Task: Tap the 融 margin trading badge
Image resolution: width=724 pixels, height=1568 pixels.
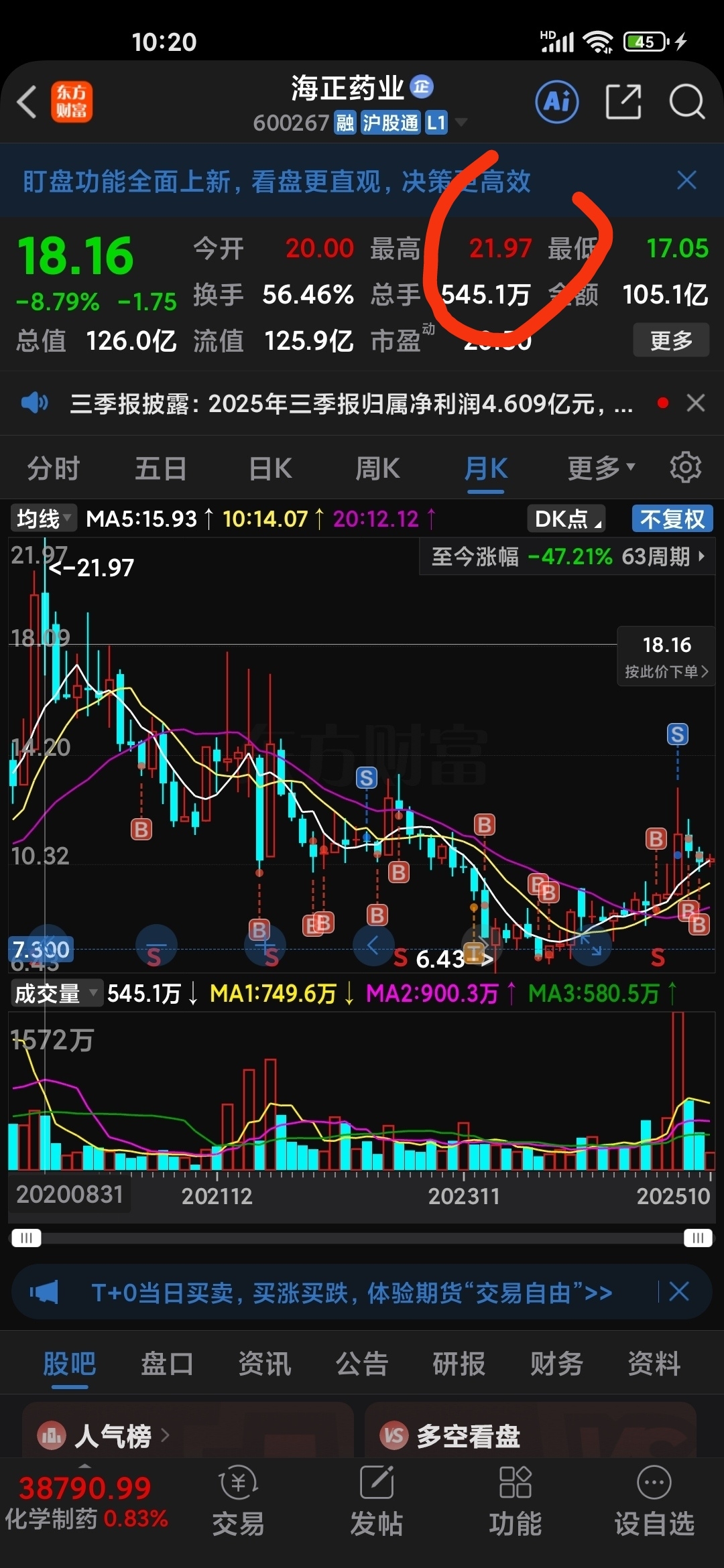Action: tap(345, 123)
